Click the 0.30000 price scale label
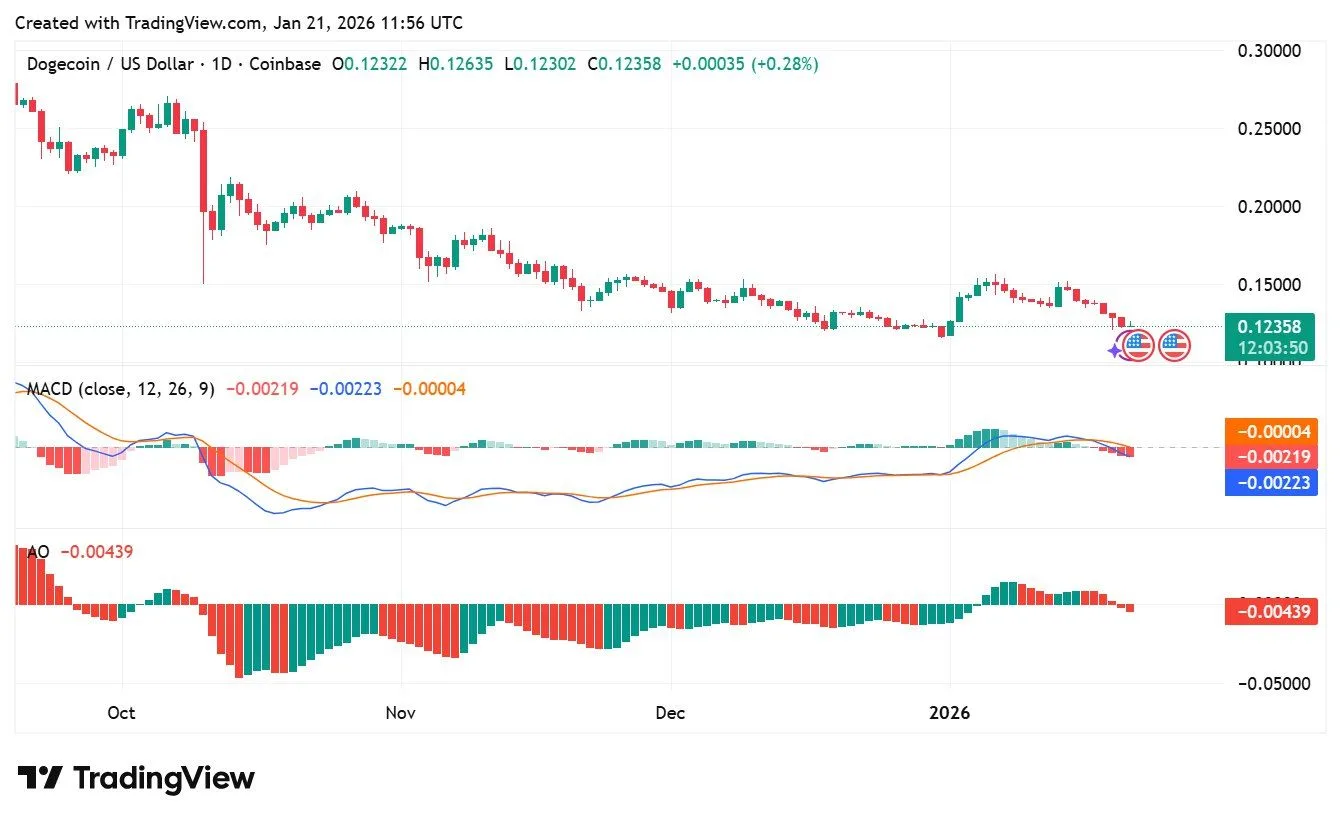Viewport: 1341px width, 823px height. point(1269,51)
